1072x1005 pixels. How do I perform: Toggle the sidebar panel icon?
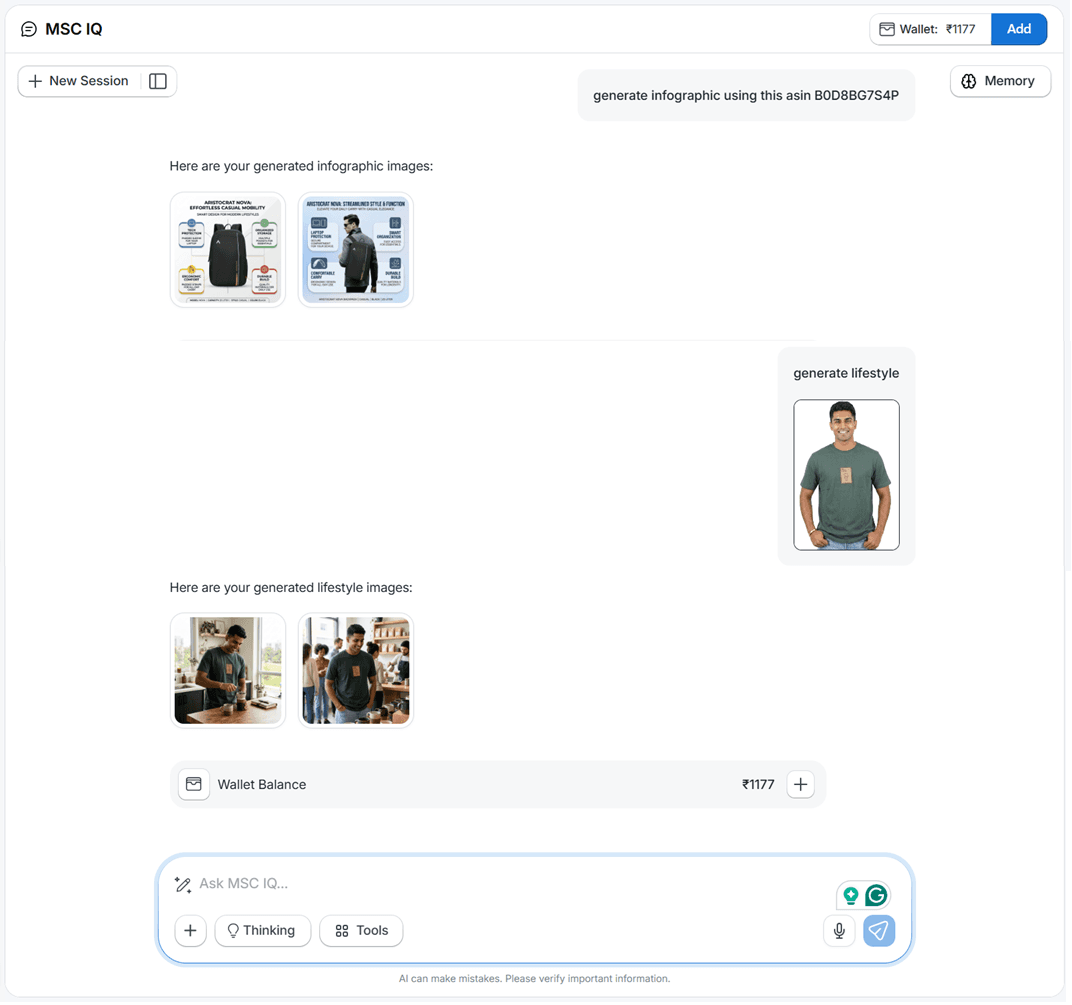(158, 81)
